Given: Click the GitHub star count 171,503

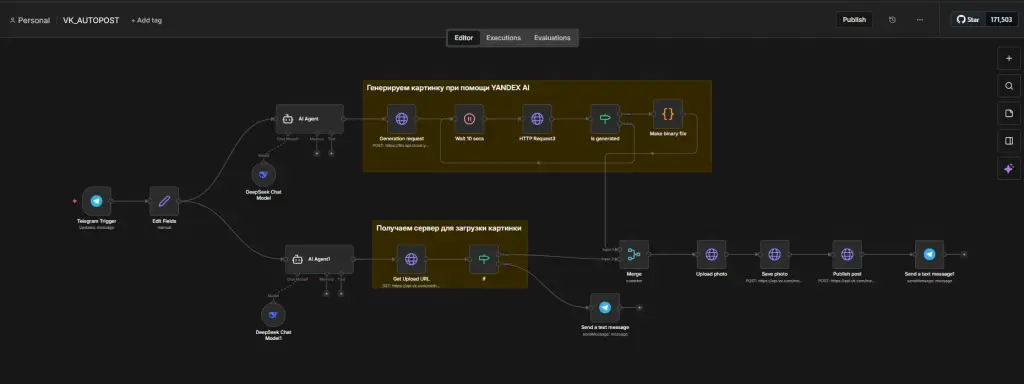Looking at the screenshot, I should [1001, 20].
